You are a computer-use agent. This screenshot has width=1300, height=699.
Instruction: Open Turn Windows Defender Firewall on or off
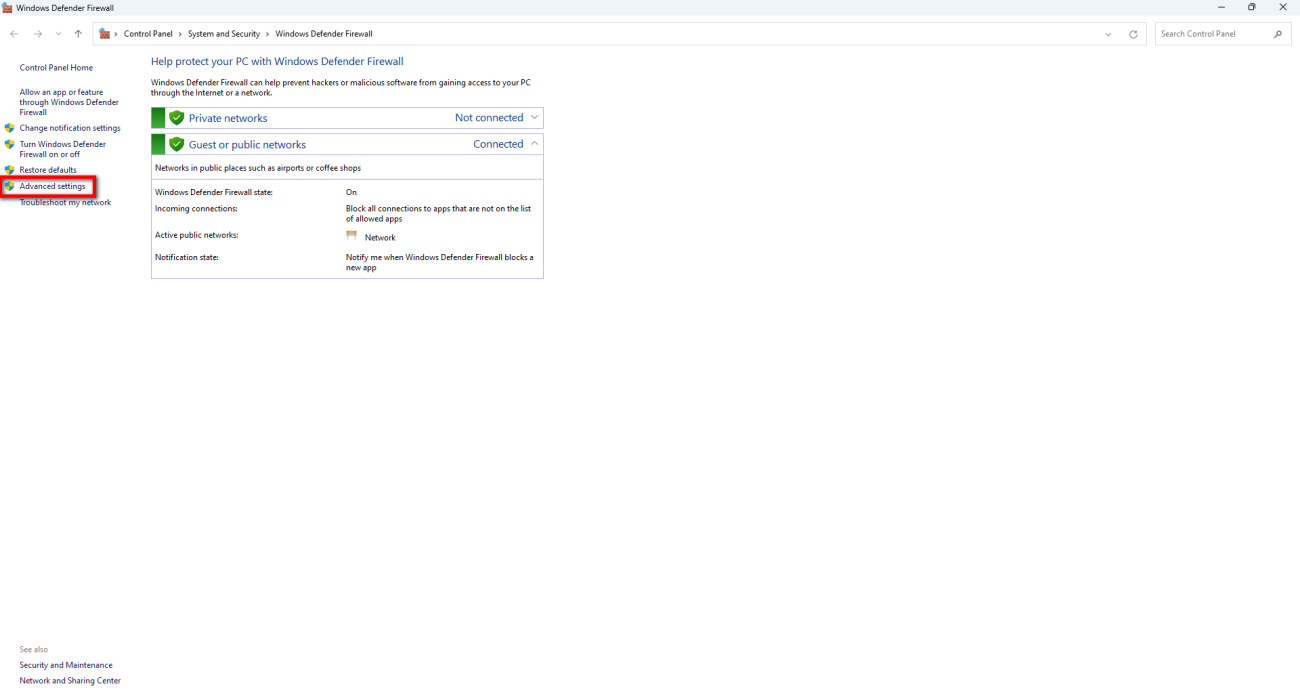click(62, 149)
